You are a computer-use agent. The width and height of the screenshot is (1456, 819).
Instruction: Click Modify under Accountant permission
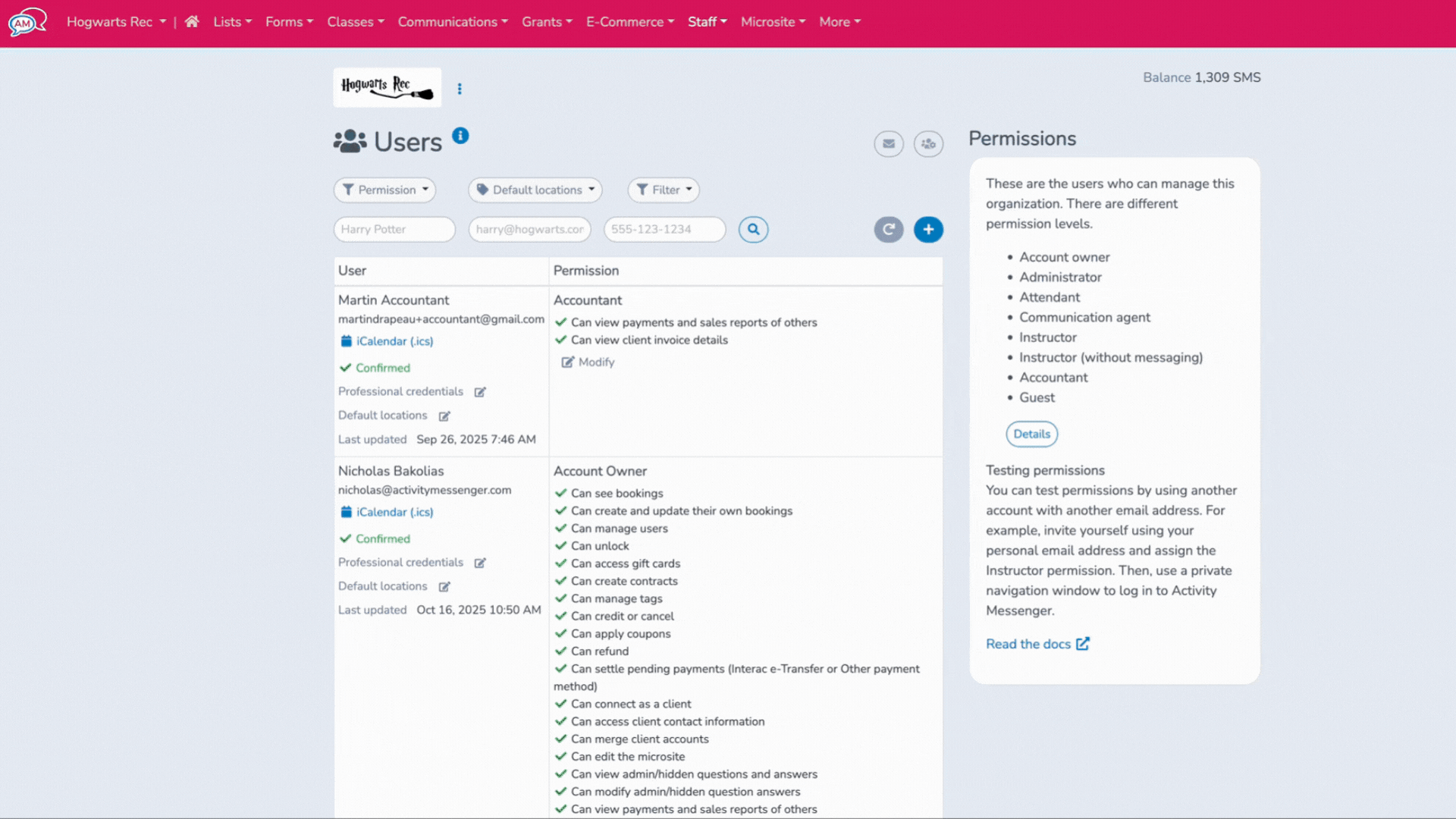click(588, 362)
